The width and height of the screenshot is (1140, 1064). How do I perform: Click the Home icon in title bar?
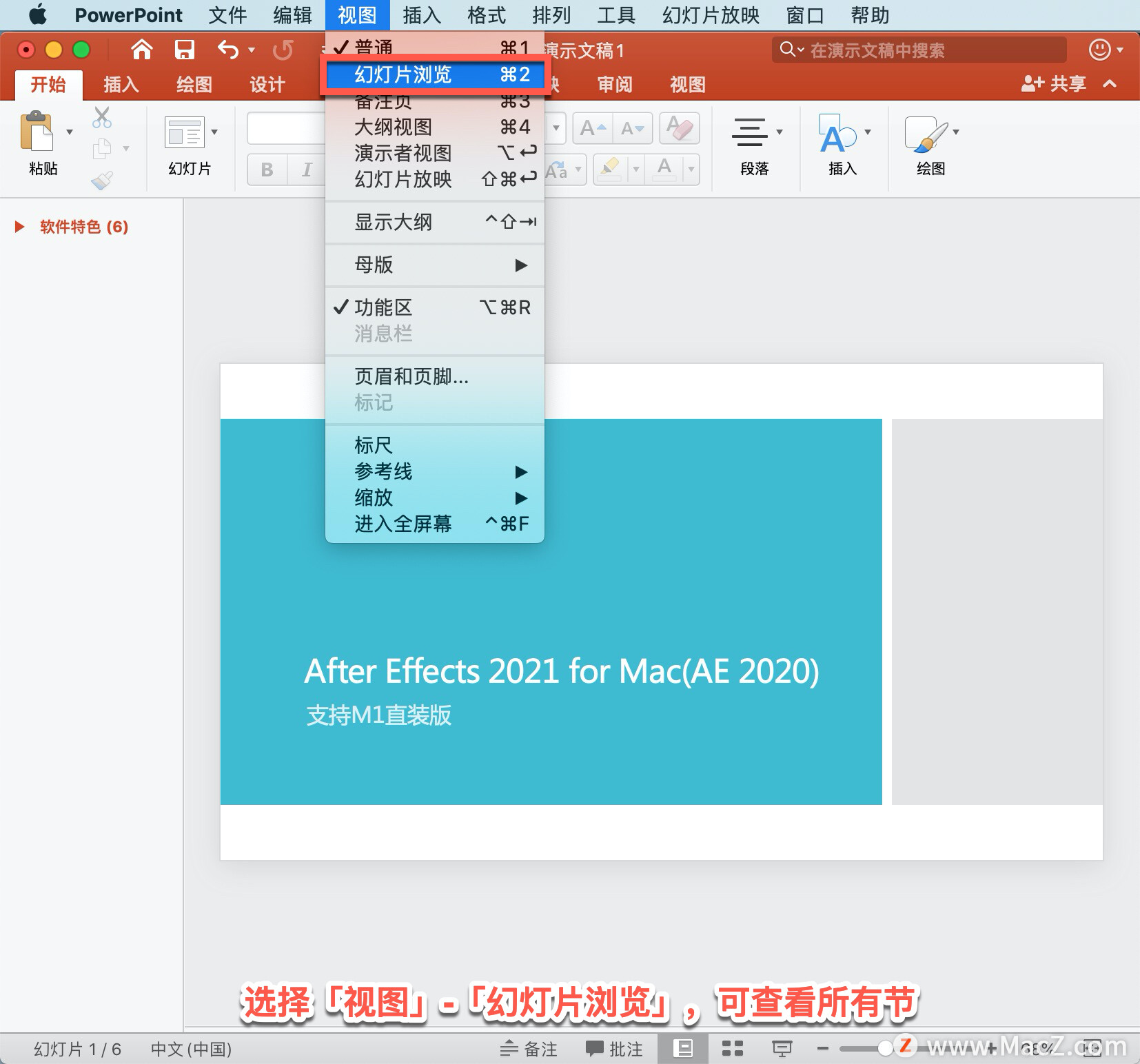pos(142,50)
